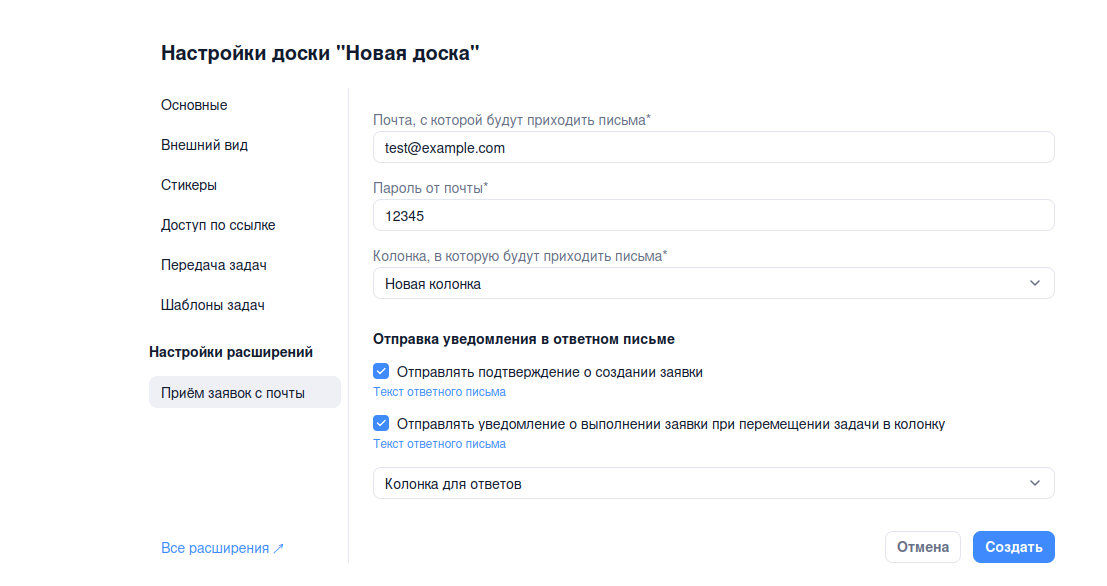Open Передача задач settings
1107x586 pixels.
pyautogui.click(x=213, y=265)
